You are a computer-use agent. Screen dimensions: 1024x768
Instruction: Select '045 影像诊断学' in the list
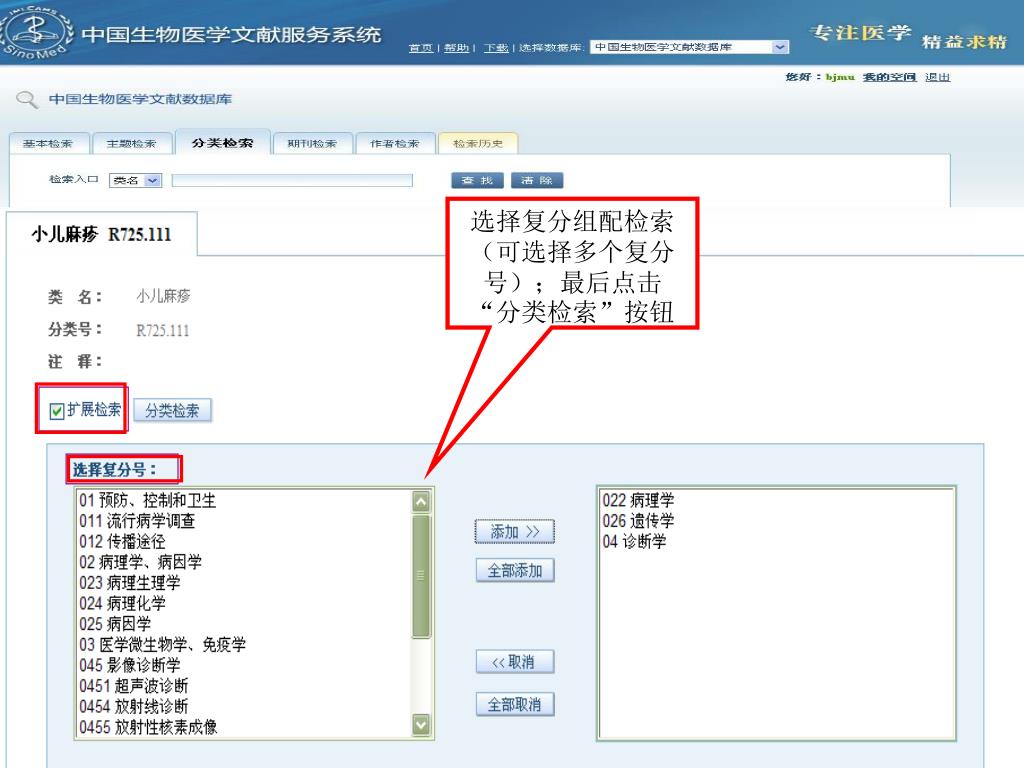click(245, 665)
